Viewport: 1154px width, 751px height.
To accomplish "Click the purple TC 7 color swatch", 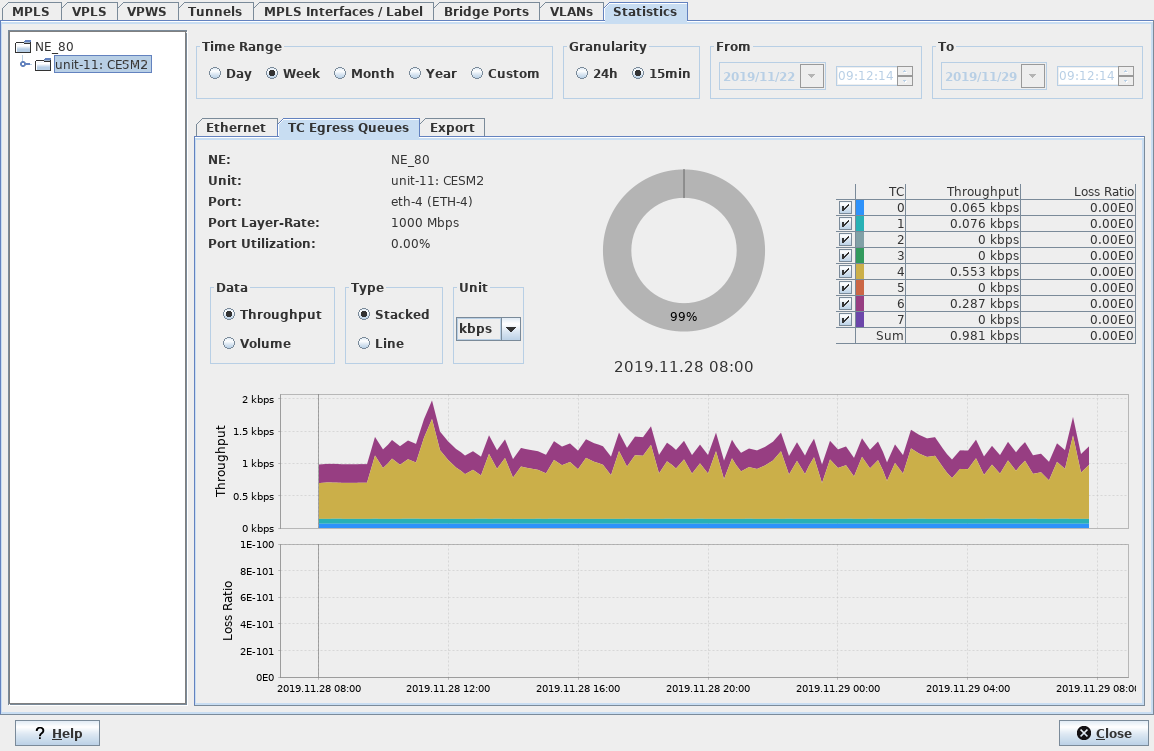I will 860,320.
